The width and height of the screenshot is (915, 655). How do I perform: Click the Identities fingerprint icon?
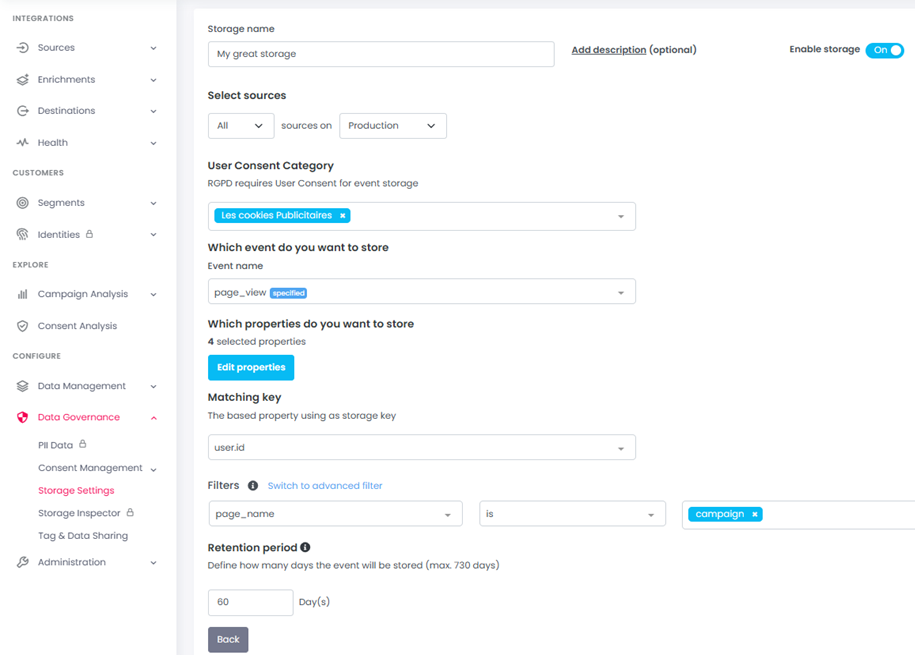(22, 235)
